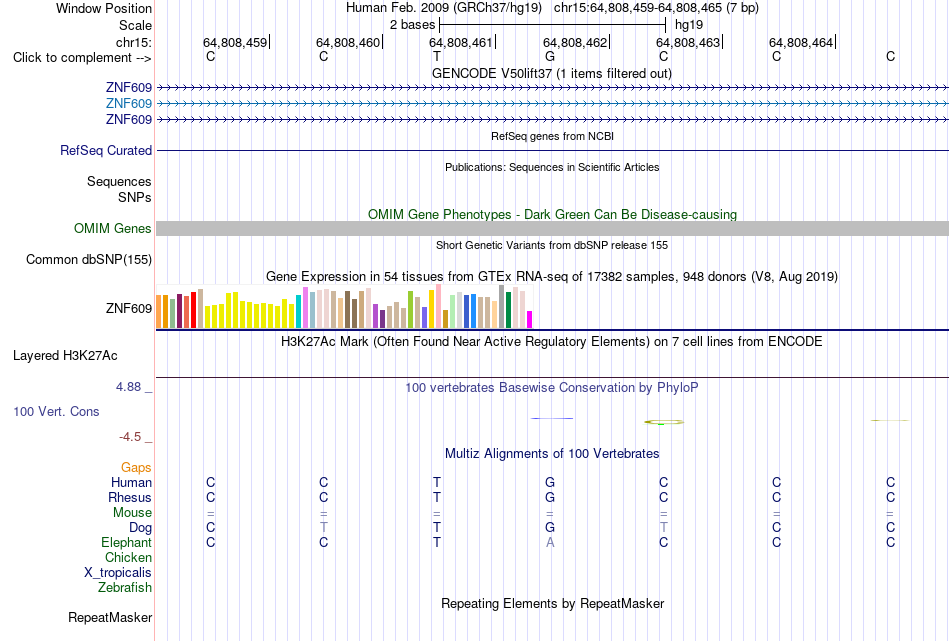This screenshot has height=641, width=950.
Task: Click the 'A' base in the Elephant row
Action: tap(550, 542)
